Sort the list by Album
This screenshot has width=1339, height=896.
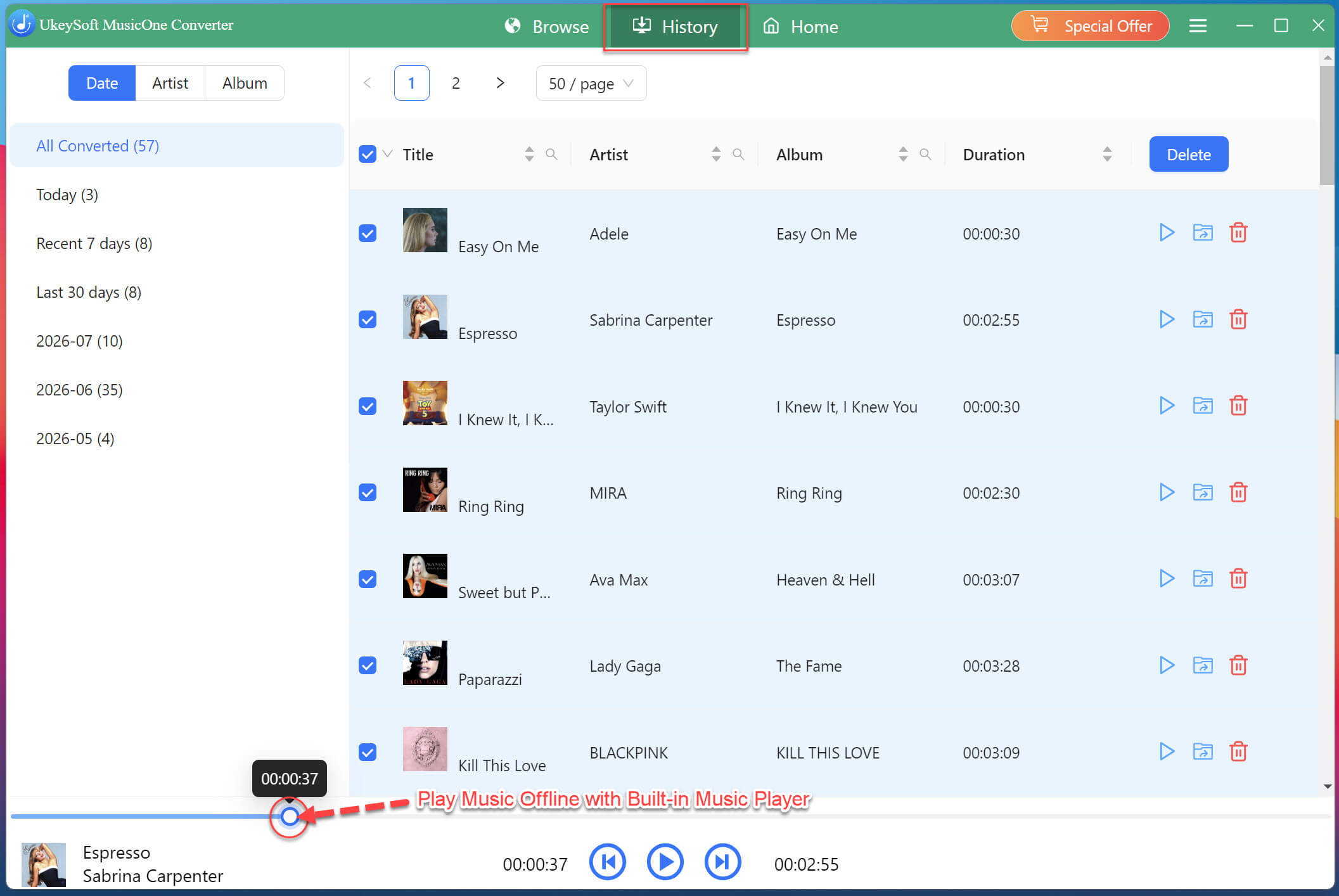coord(903,154)
